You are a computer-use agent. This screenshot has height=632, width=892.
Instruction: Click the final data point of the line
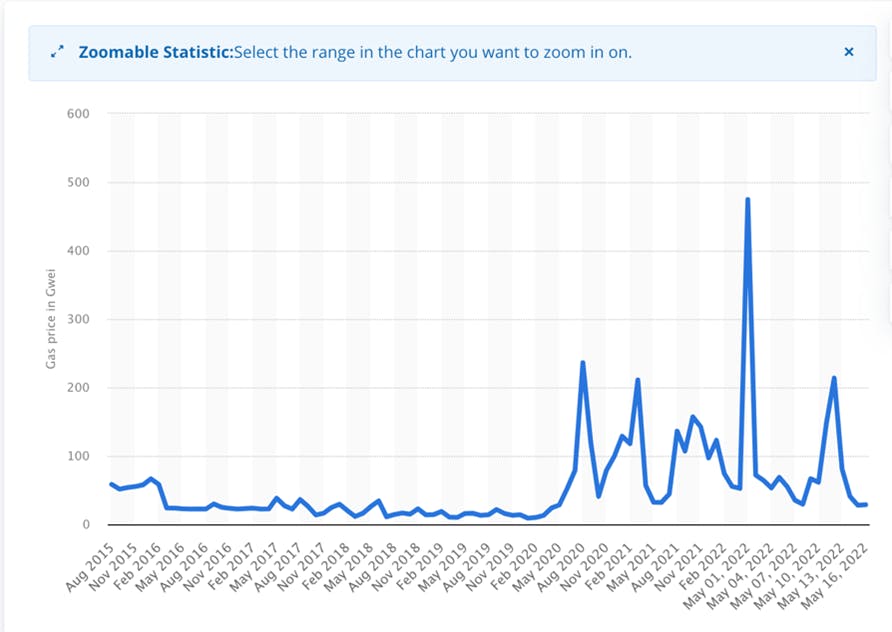[x=865, y=505]
